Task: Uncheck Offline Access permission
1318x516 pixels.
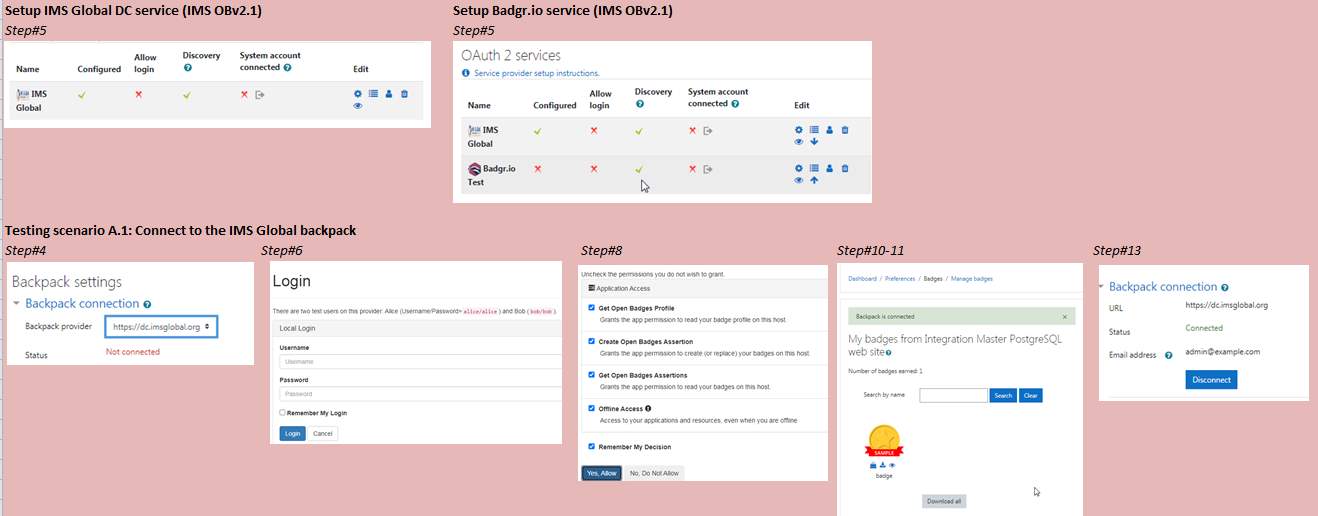Action: 591,408
